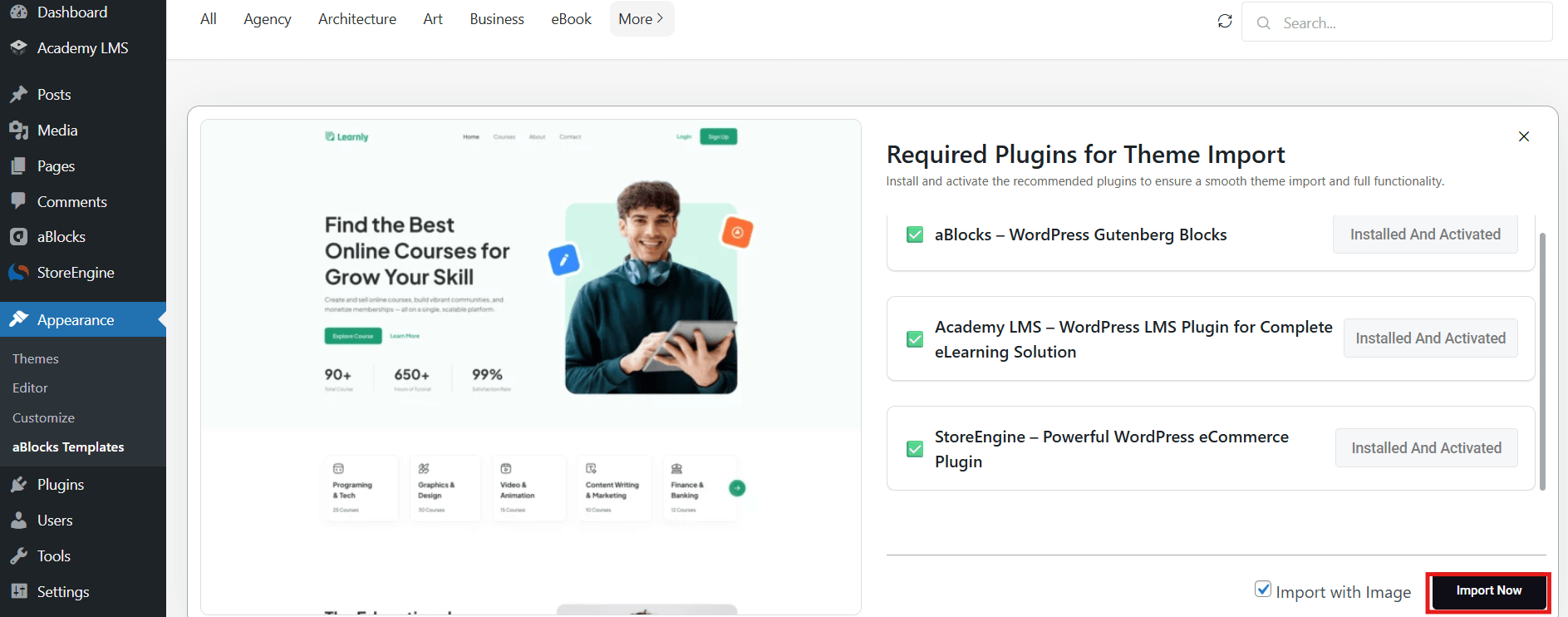
Task: Click the Learnly template preview thumbnail
Action: [x=531, y=367]
